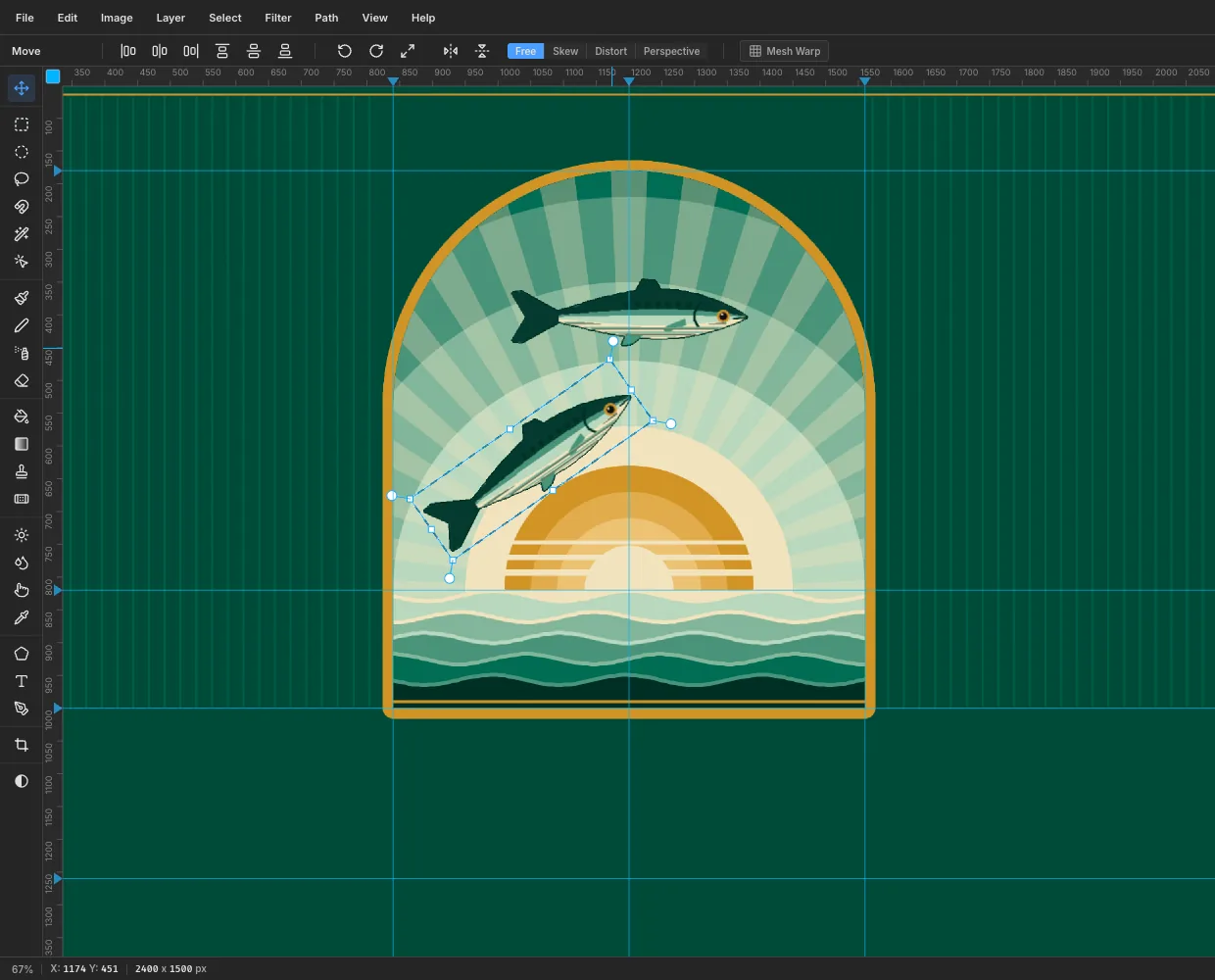
Task: Select the Lasso tool
Action: click(22, 179)
